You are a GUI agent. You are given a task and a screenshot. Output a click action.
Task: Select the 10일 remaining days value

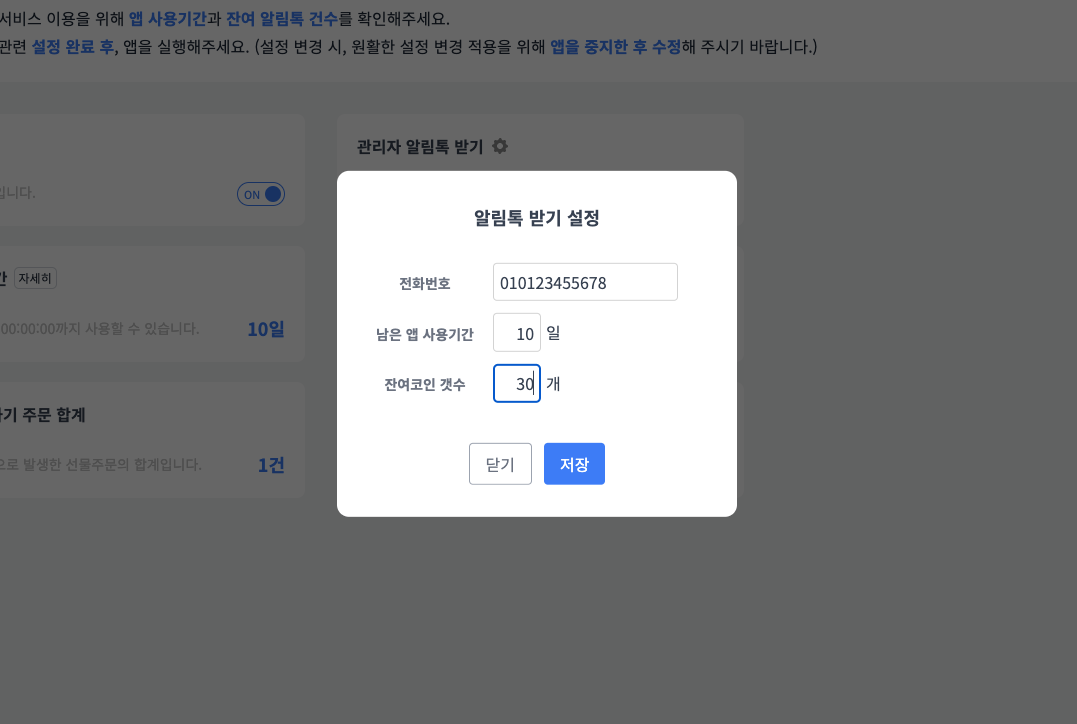pos(266,329)
